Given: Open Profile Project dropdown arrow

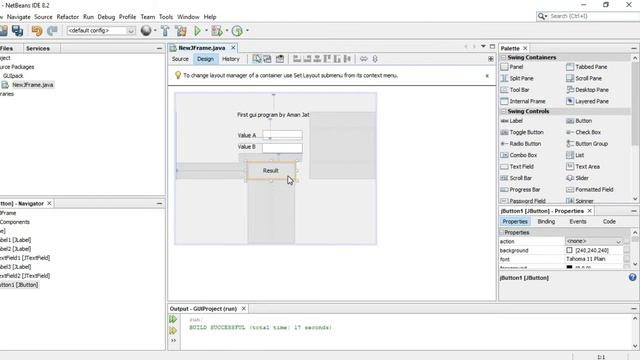Looking at the screenshot, I should tap(247, 31).
